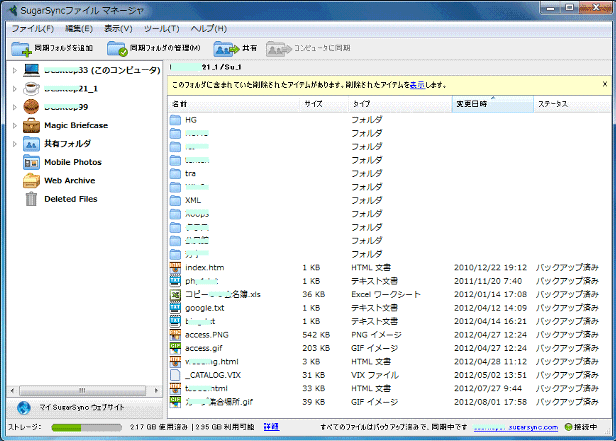Open the ファイル(F) menu
616x441 pixels.
click(x=33, y=29)
